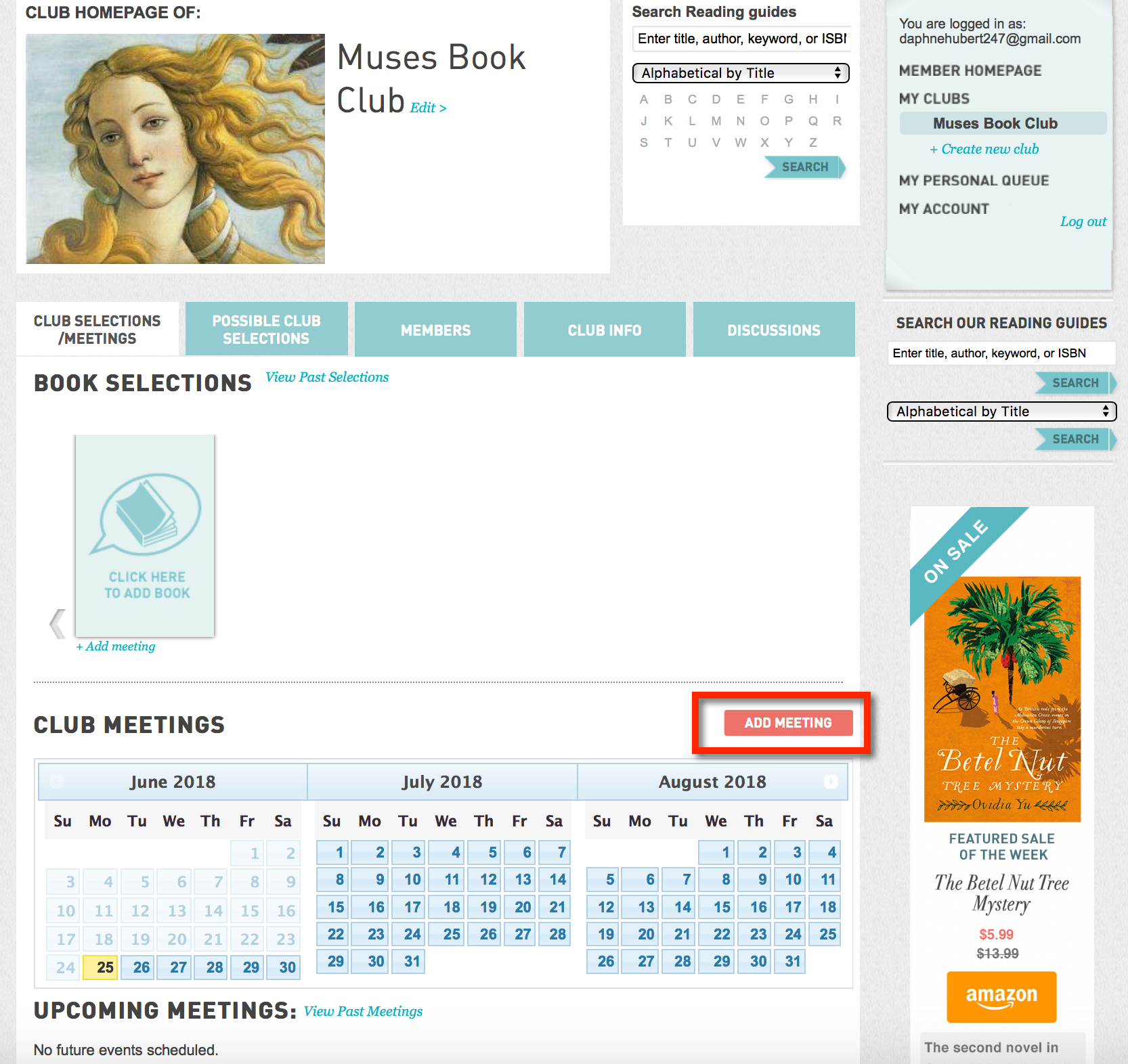Select highlighted June 25 date
1128x1064 pixels.
tap(100, 967)
